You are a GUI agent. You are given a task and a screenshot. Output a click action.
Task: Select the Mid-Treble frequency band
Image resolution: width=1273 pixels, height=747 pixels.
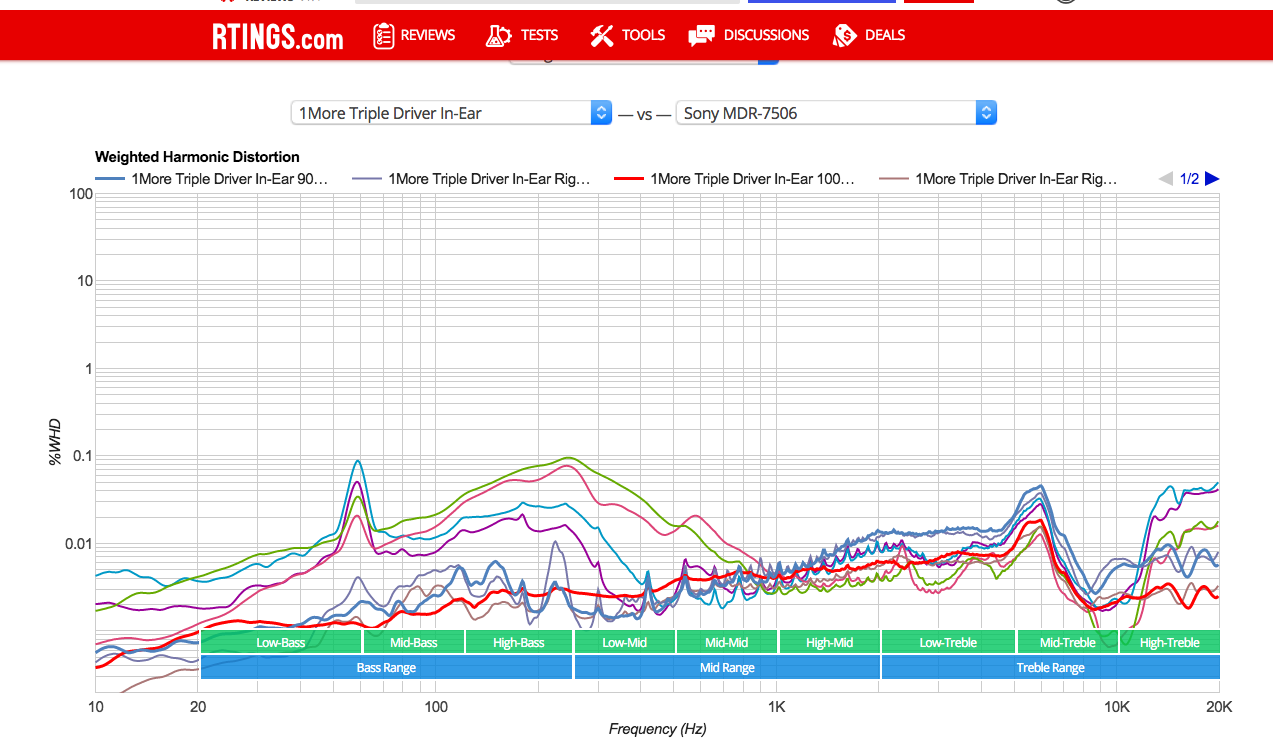pos(1068,642)
